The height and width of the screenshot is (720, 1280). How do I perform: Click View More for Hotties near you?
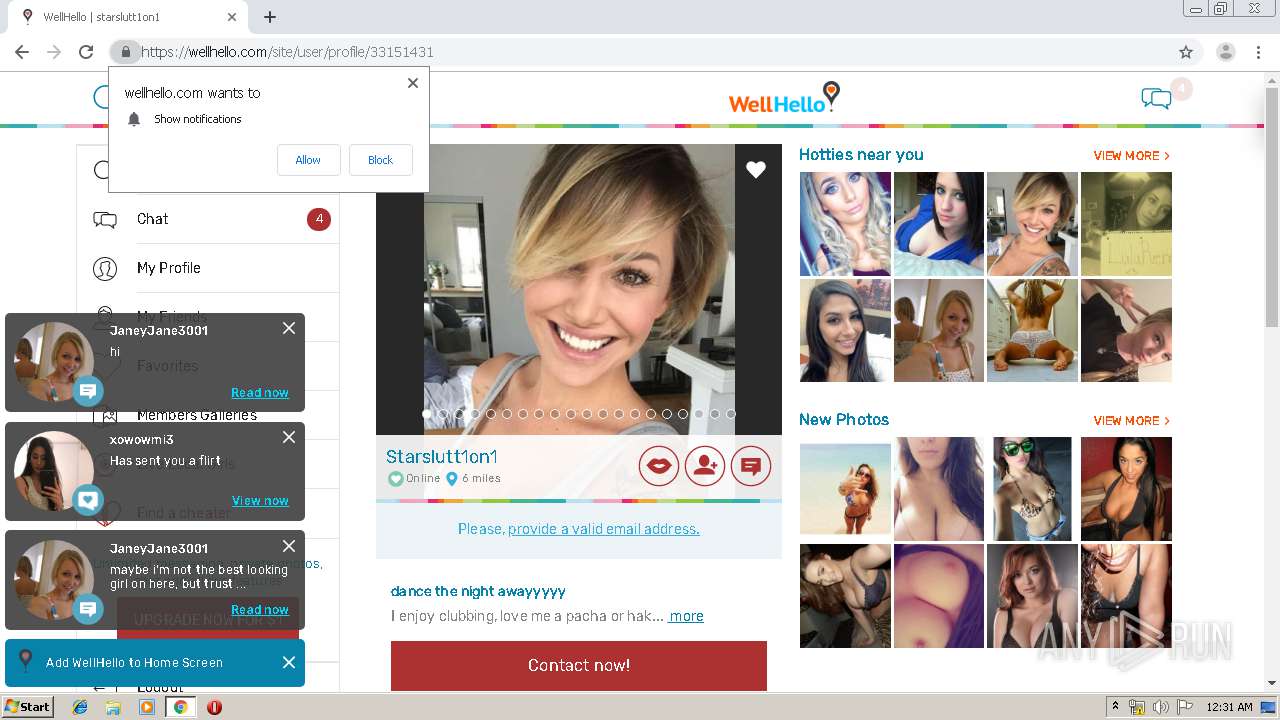tap(1131, 156)
